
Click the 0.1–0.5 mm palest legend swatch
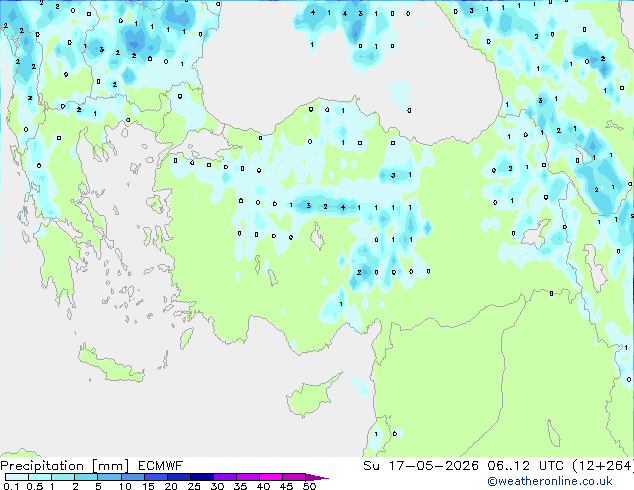coord(17,477)
